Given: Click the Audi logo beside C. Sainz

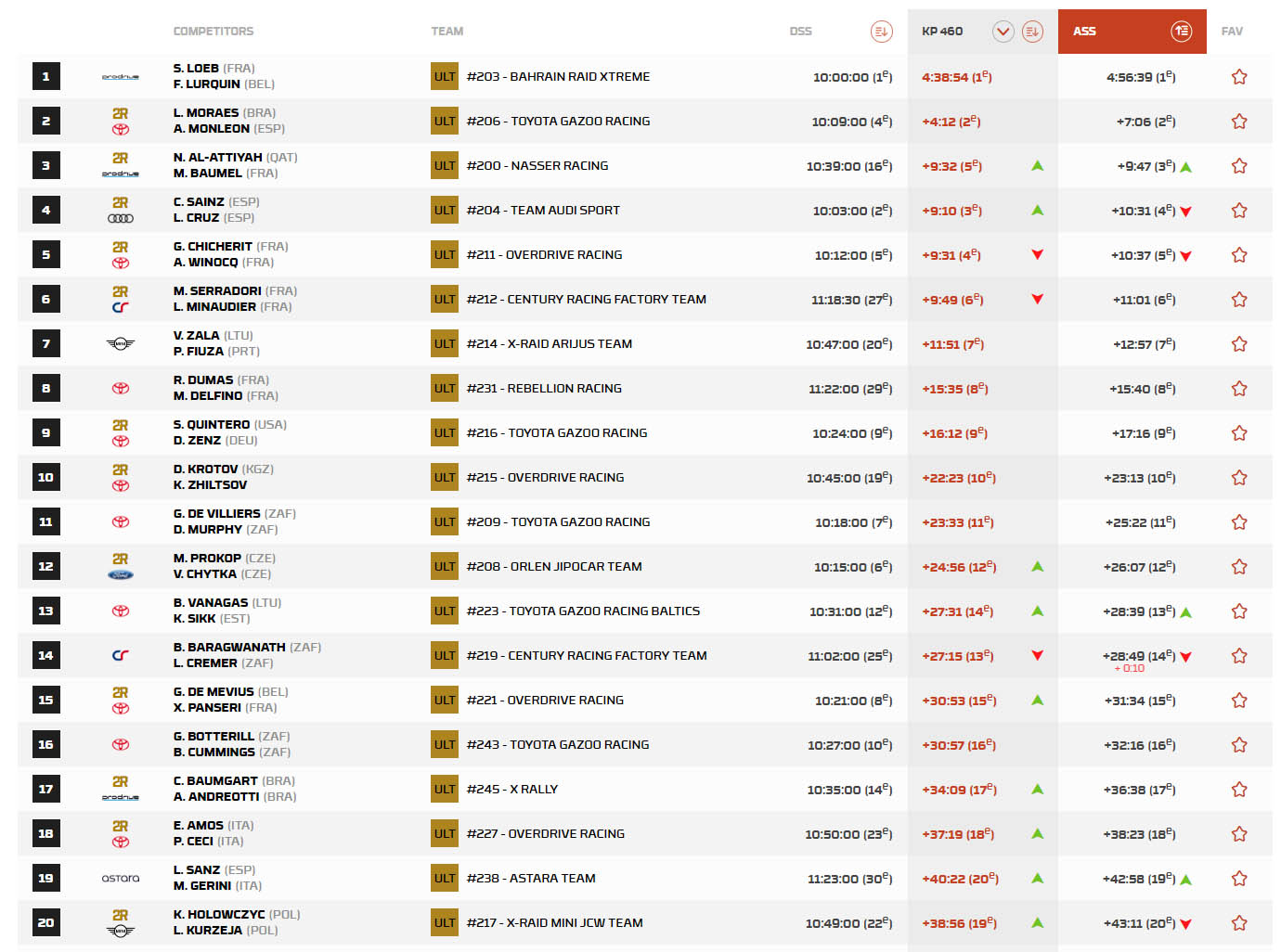Looking at the screenshot, I should (x=121, y=219).
